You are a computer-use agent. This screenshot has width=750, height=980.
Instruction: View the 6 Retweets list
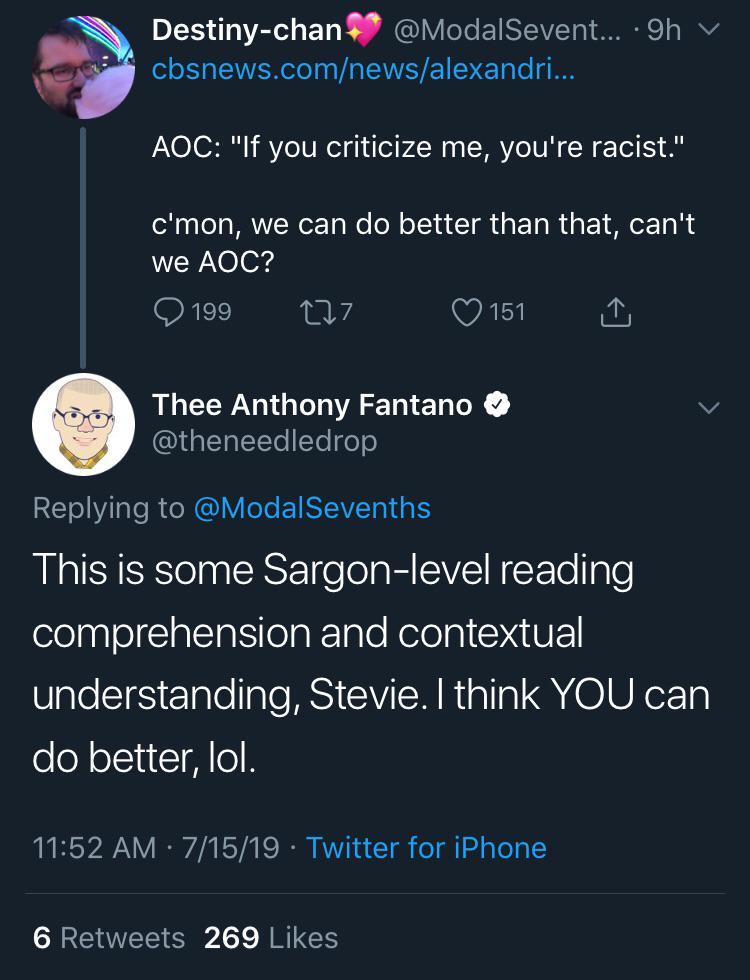pyautogui.click(x=109, y=937)
